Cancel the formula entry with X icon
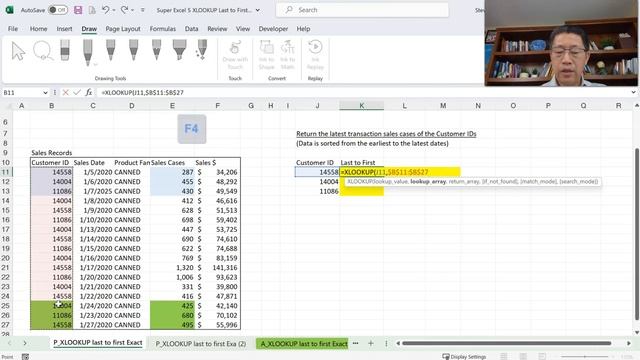Screen dimensions: 640x360 pos(65,93)
